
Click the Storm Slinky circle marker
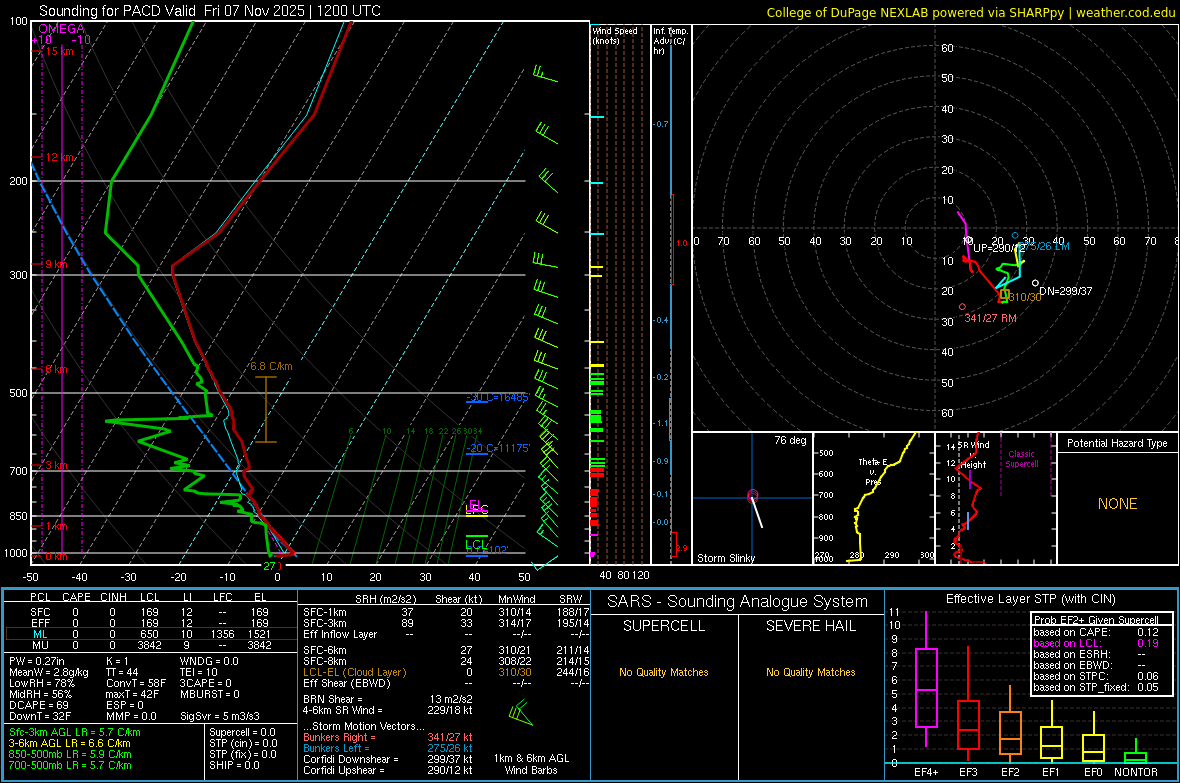coord(753,495)
